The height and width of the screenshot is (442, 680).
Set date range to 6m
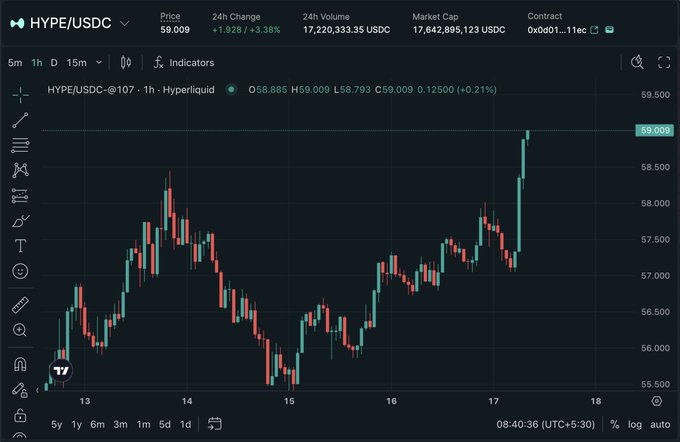pyautogui.click(x=97, y=424)
